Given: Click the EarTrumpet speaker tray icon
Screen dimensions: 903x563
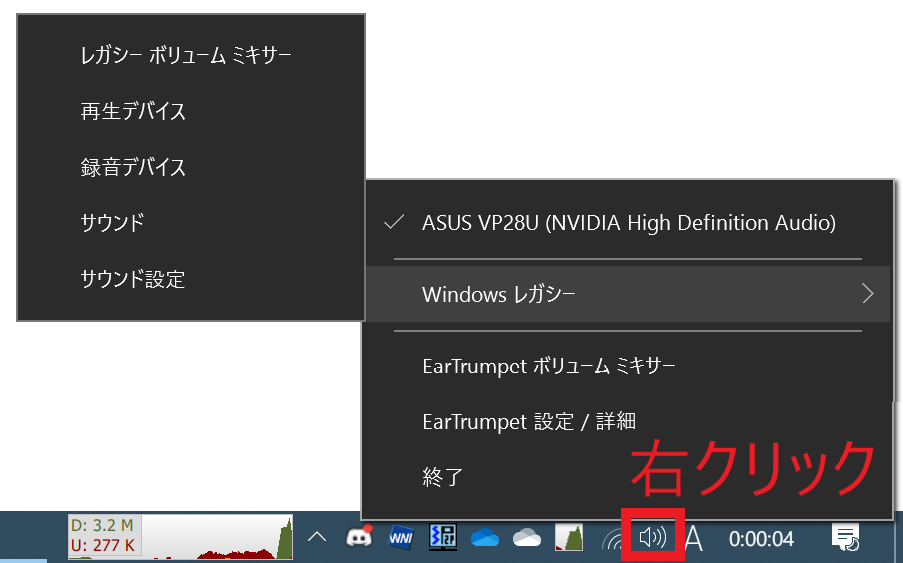Looking at the screenshot, I should point(652,537).
